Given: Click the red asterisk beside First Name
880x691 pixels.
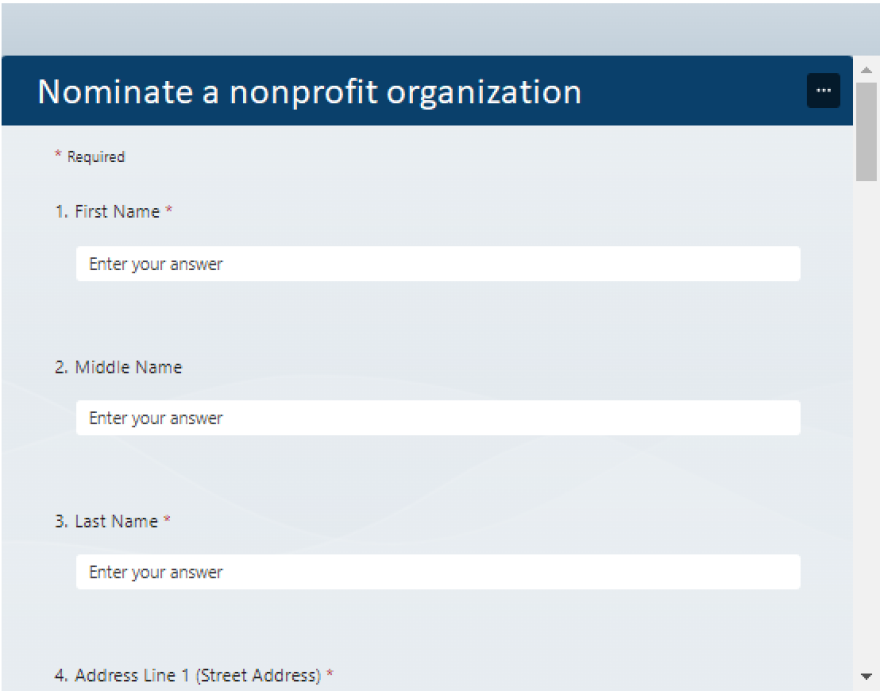Looking at the screenshot, I should pyautogui.click(x=169, y=211).
